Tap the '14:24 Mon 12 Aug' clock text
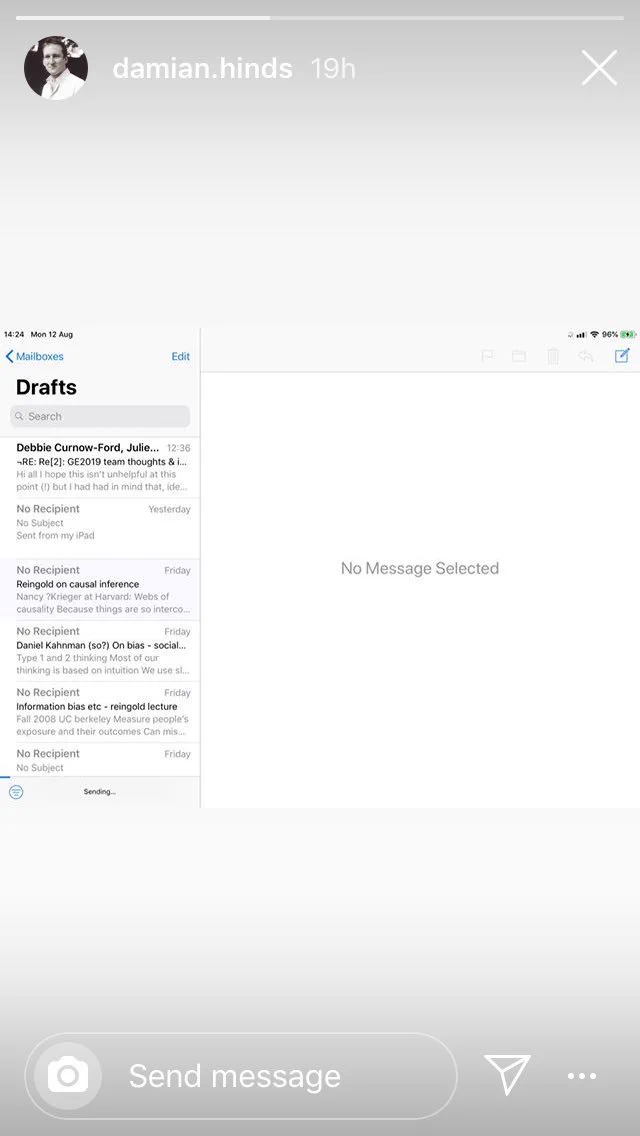Viewport: 640px width, 1136px height. pos(38,335)
